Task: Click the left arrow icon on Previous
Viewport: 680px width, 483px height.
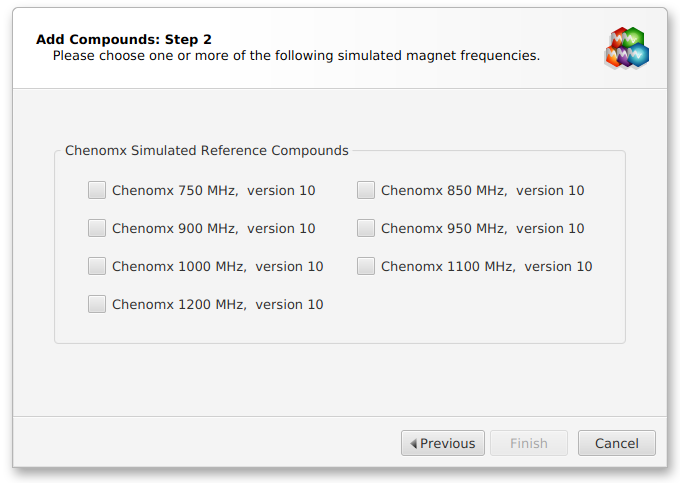Action: (413, 443)
